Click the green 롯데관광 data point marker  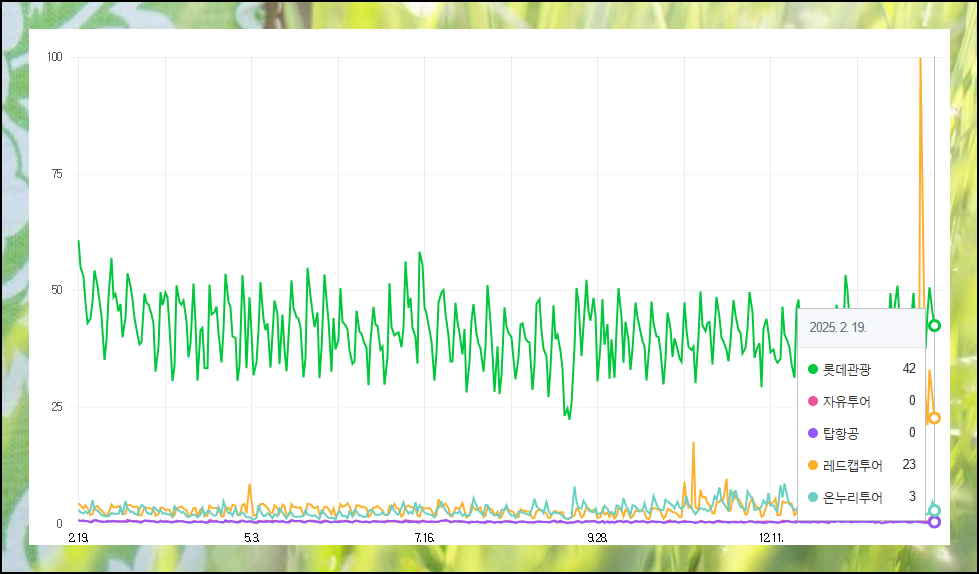934,325
